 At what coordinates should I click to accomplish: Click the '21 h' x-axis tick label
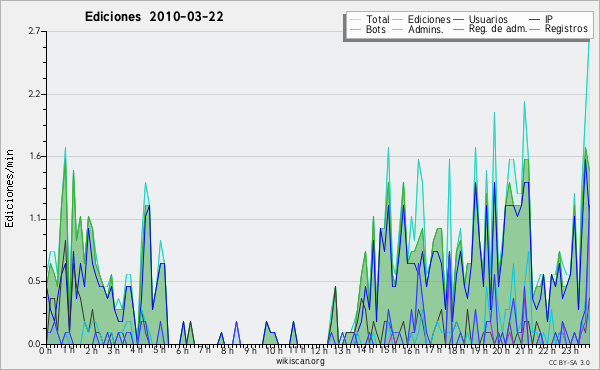pos(523,350)
